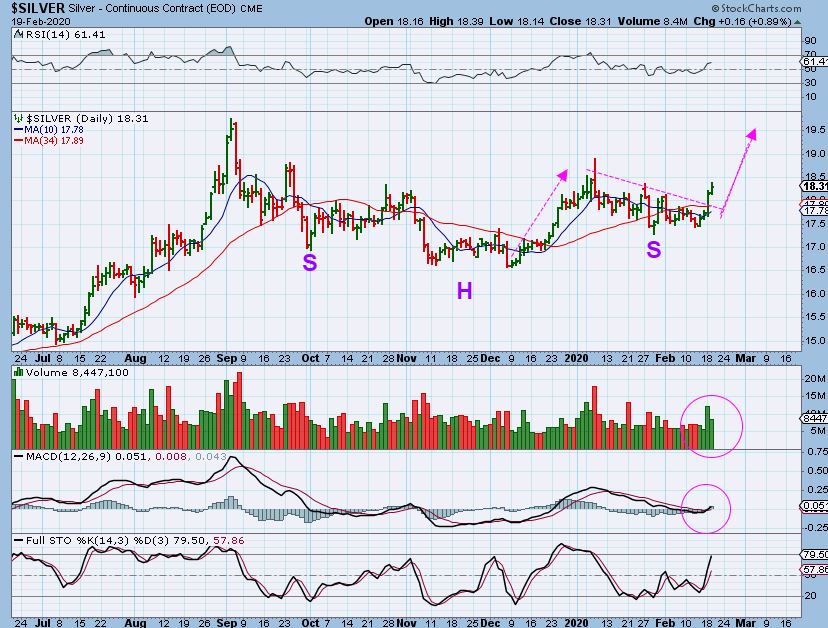The height and width of the screenshot is (628, 828).
Task: Click the RSI(14) 61.41 label
Action: pos(65,35)
